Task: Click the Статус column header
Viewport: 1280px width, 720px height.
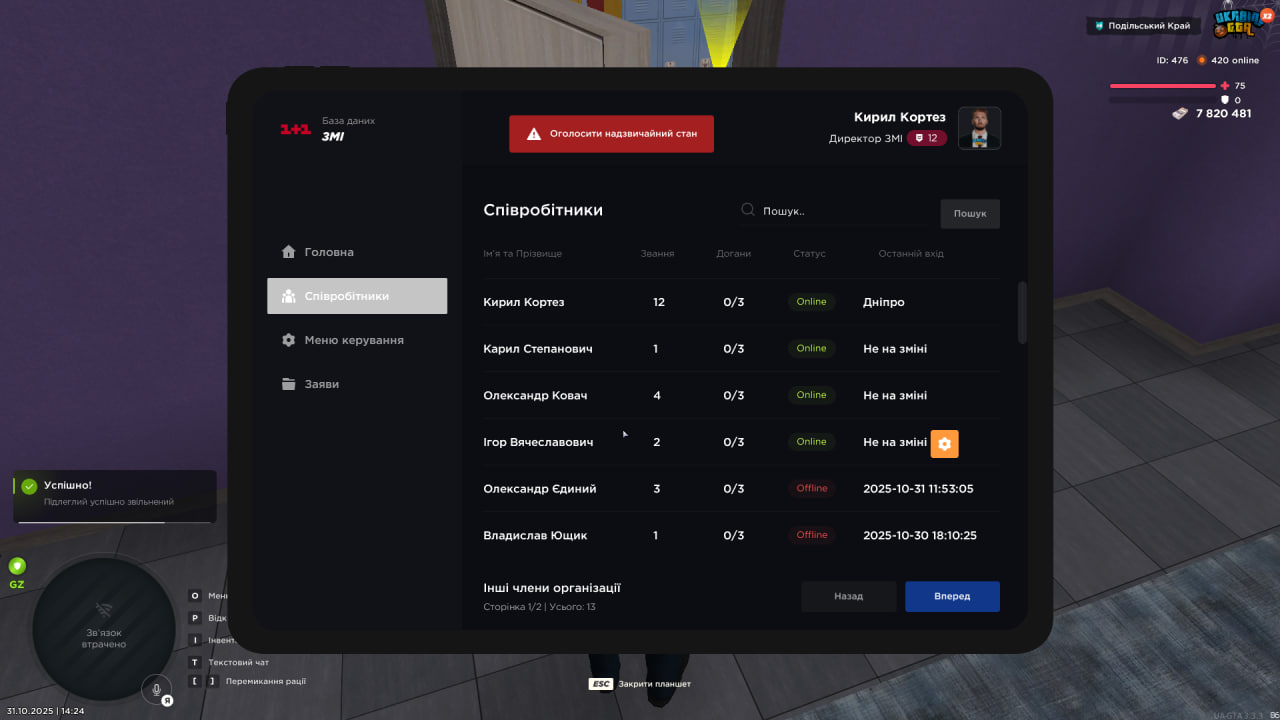Action: point(810,254)
